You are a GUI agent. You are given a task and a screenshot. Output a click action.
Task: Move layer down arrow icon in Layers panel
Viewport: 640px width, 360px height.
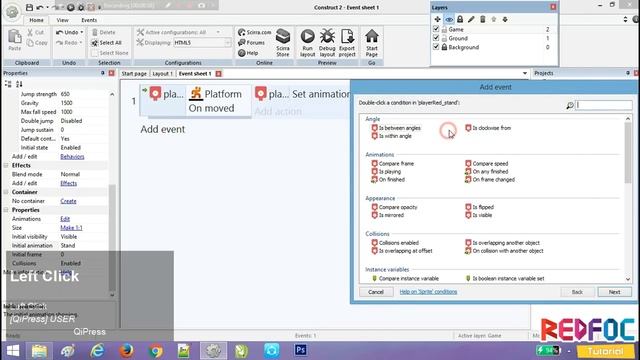click(505, 19)
